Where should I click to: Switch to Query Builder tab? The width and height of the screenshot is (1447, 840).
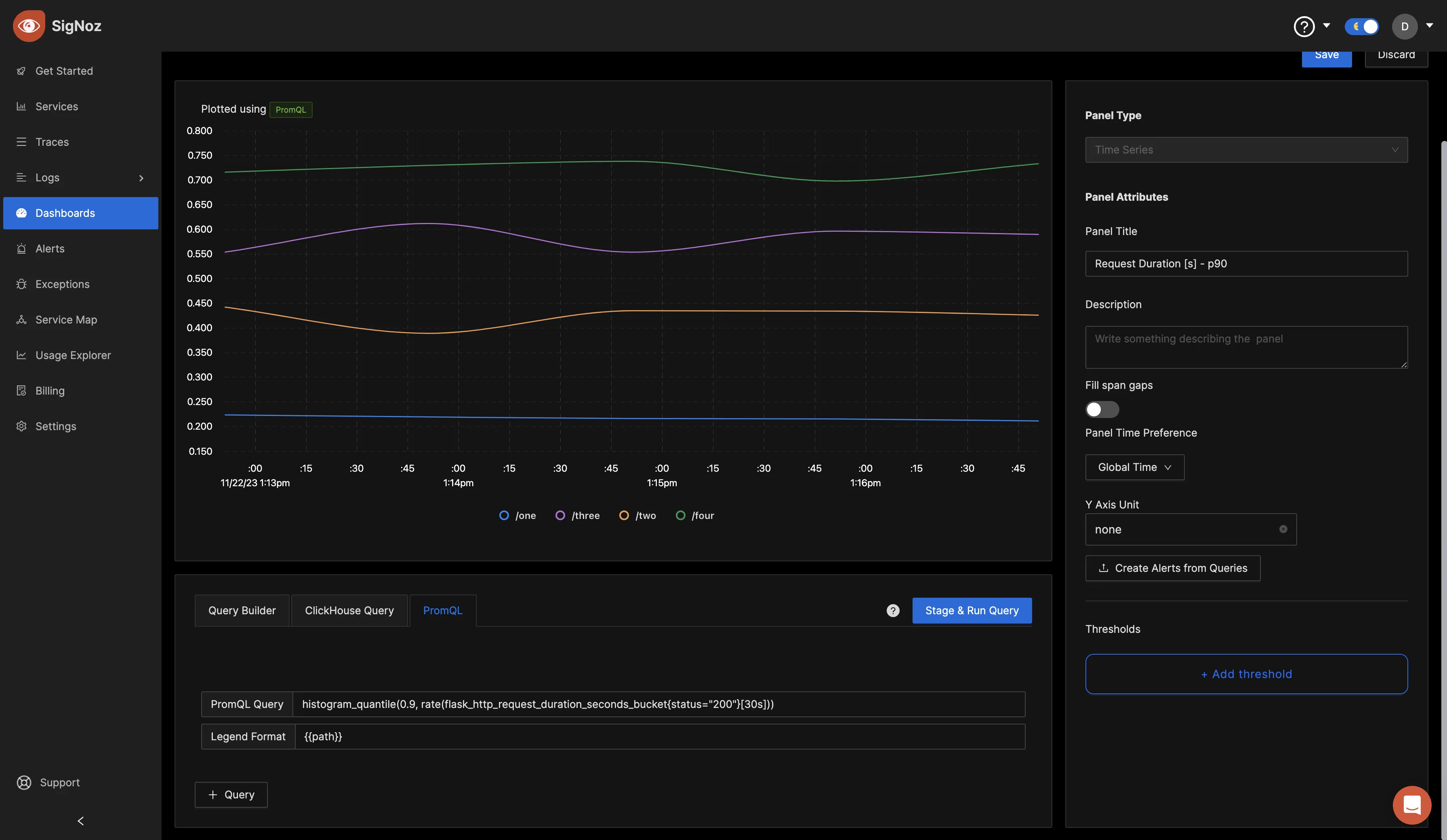pyautogui.click(x=242, y=610)
